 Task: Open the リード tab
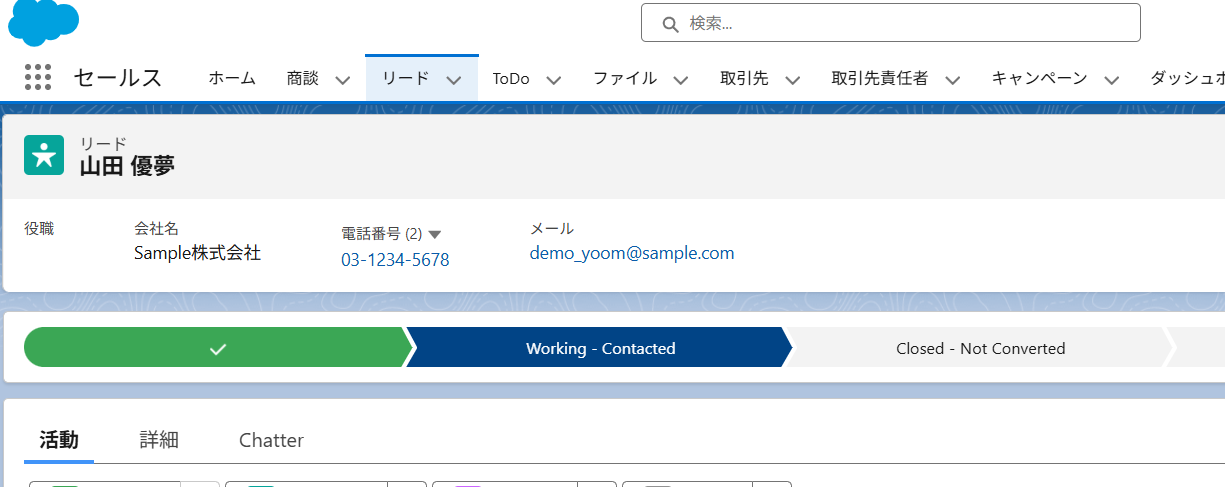pyautogui.click(x=405, y=78)
